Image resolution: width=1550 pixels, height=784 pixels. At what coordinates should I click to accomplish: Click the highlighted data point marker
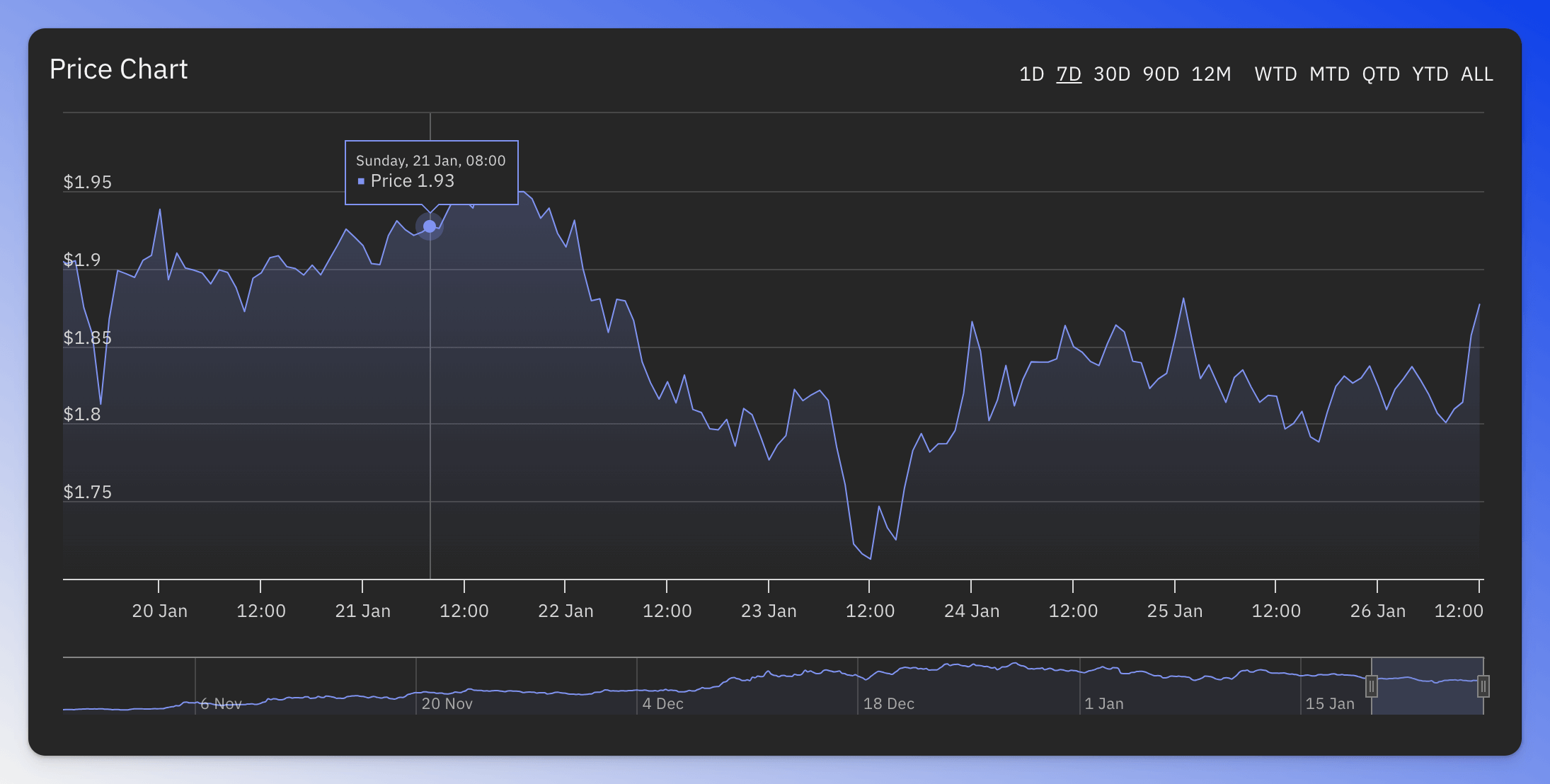click(x=430, y=226)
